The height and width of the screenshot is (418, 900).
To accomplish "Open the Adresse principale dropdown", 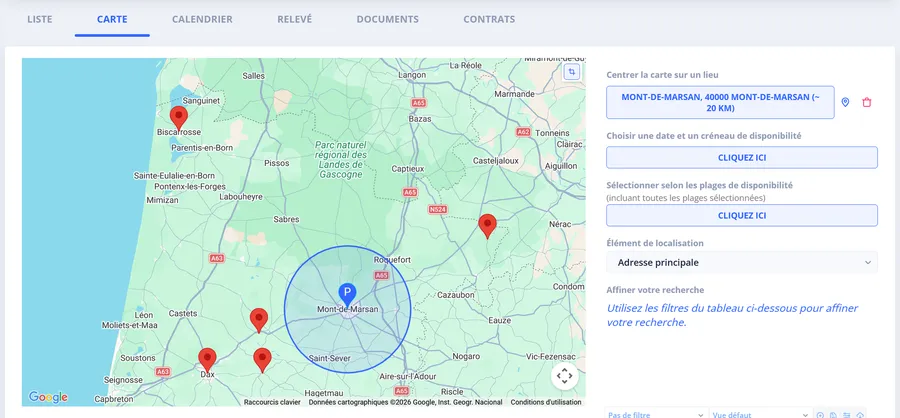I will click(x=742, y=262).
